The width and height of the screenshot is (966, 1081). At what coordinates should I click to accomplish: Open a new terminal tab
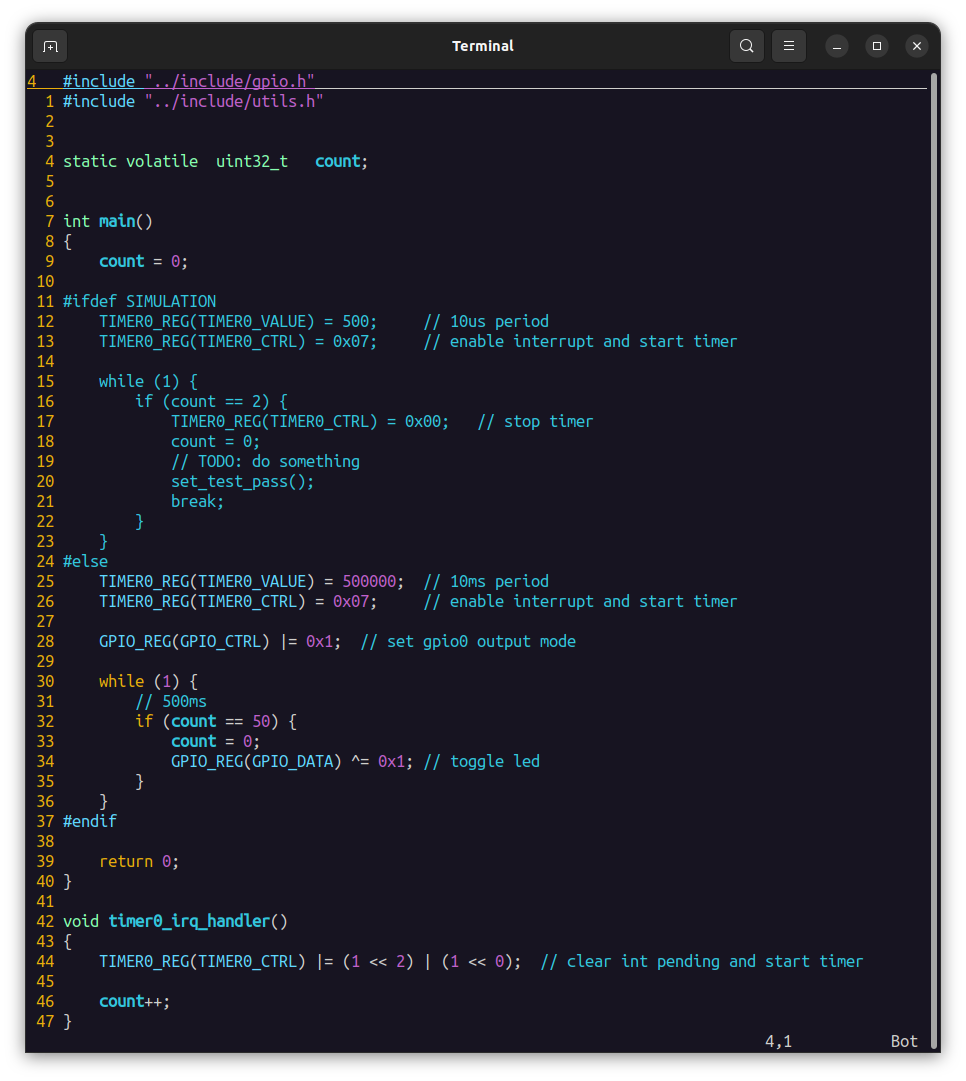[50, 46]
